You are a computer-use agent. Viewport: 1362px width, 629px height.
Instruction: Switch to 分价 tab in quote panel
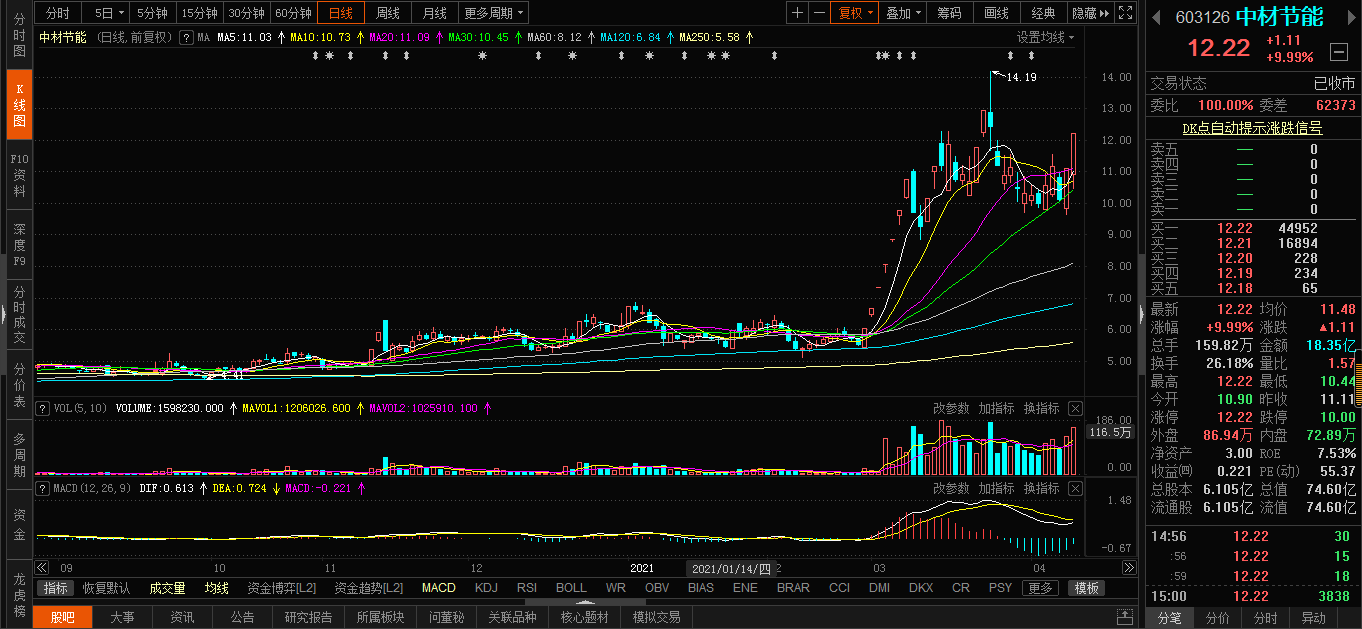click(x=1217, y=618)
